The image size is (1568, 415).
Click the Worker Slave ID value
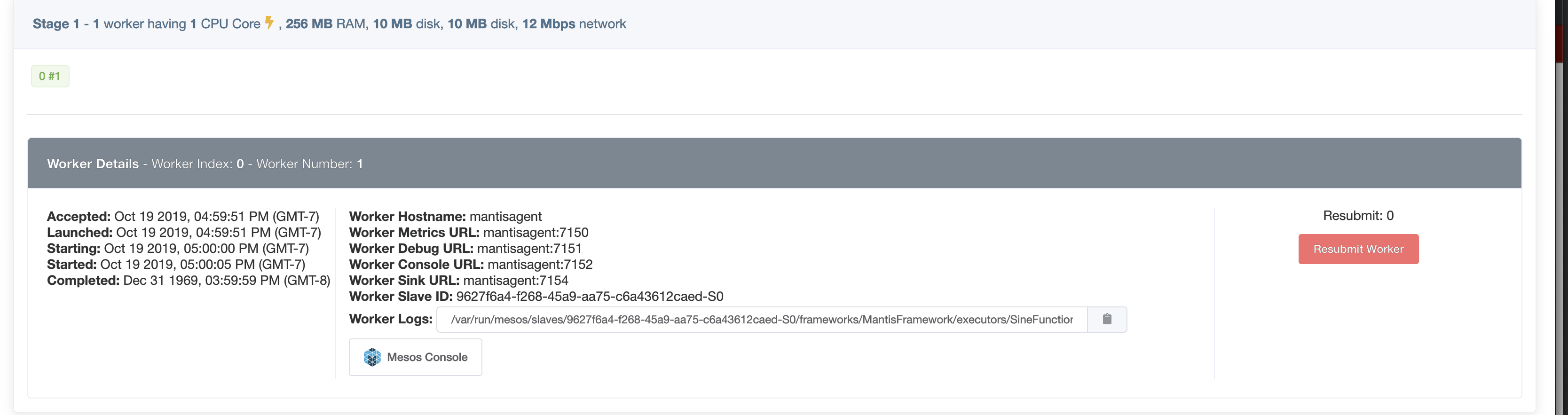click(590, 297)
